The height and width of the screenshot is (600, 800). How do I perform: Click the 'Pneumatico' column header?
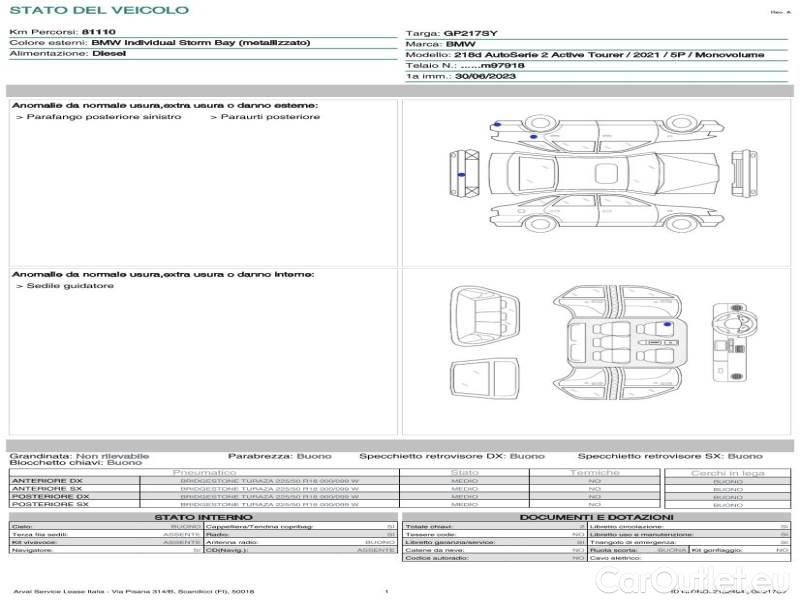(205, 472)
